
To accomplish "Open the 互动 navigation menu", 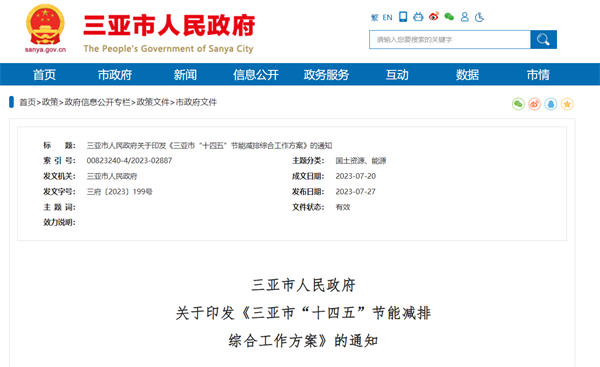I will pyautogui.click(x=397, y=75).
